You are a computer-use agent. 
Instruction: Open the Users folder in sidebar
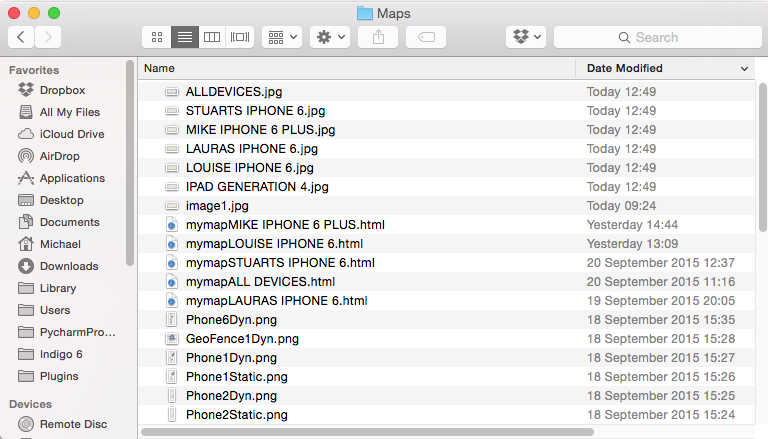(x=55, y=310)
